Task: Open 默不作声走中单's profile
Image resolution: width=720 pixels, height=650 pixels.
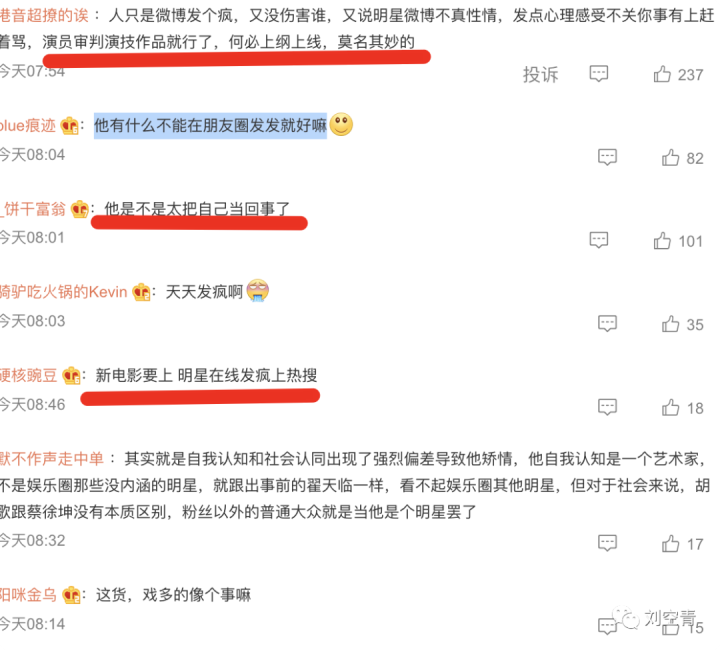Action: pyautogui.click(x=52, y=459)
